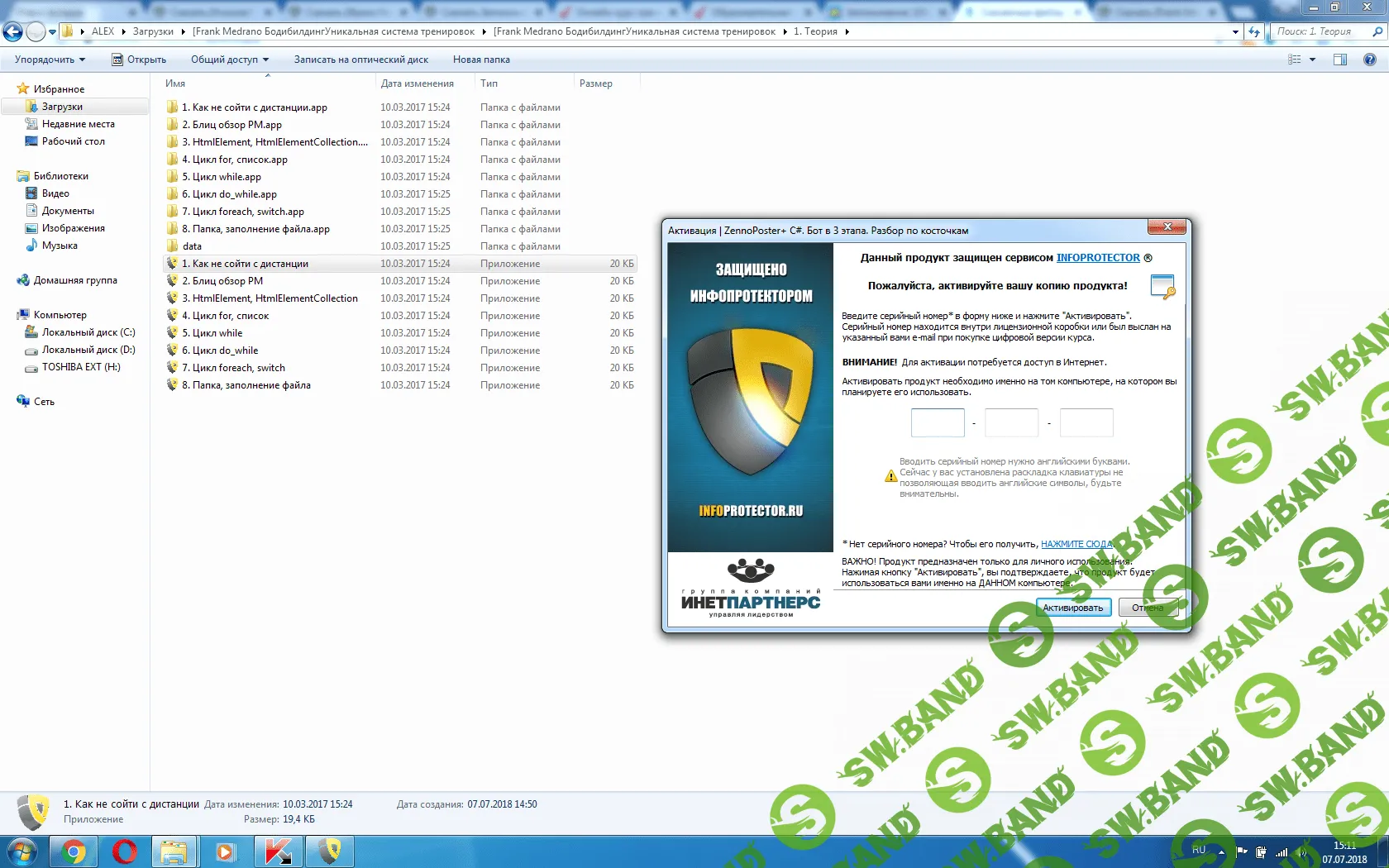Select the data folder
The image size is (1389, 868).
tap(192, 246)
